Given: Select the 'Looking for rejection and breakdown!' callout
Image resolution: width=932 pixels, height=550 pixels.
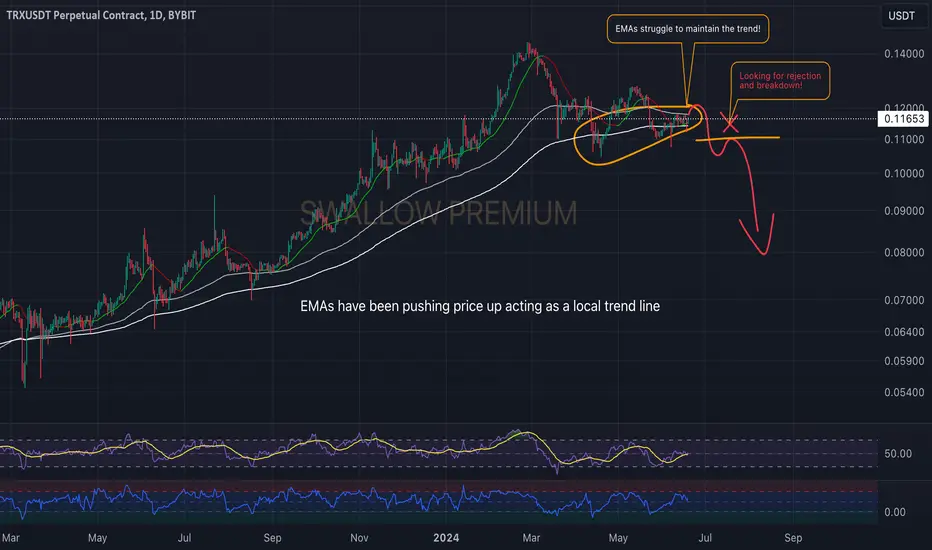Looking at the screenshot, I should (x=780, y=80).
